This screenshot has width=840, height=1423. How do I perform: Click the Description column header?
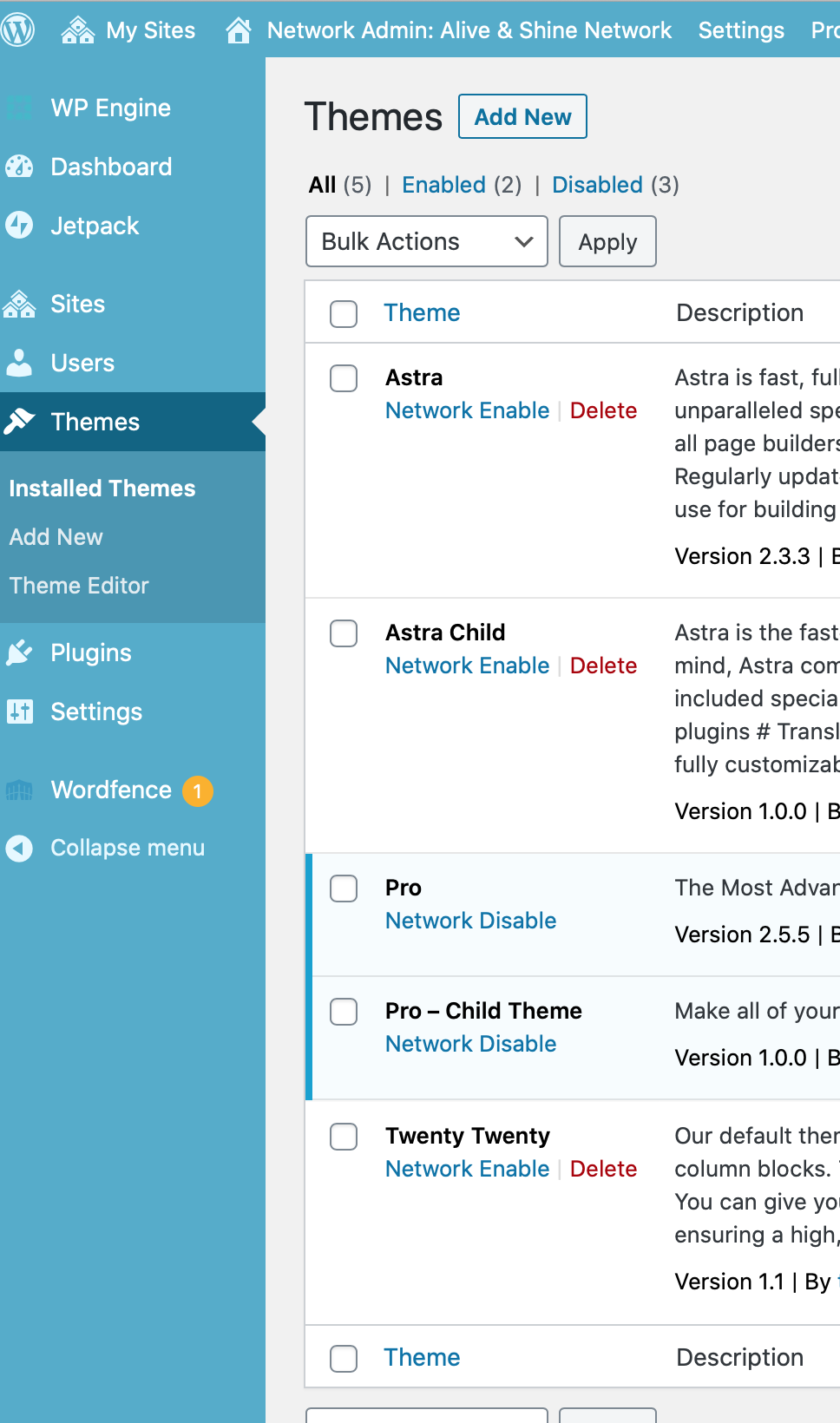(x=739, y=312)
